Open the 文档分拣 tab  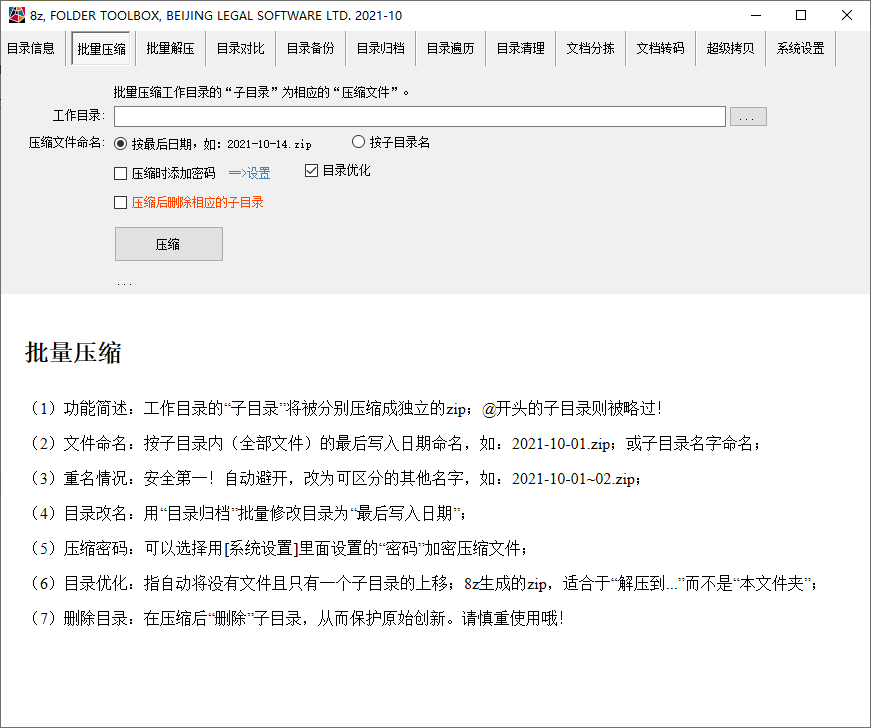point(590,48)
